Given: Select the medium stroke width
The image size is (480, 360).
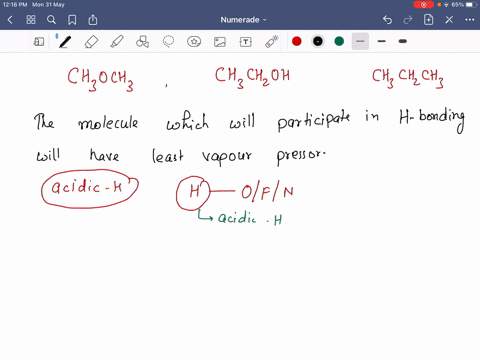Looking at the screenshot, I should coord(382,41).
